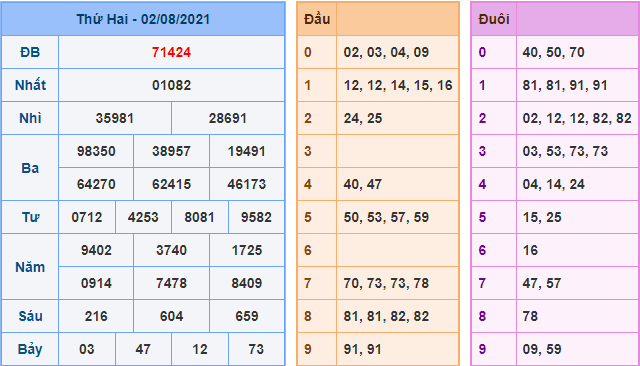The width and height of the screenshot is (640, 366).
Task: Click second prize number 35981
Action: [x=115, y=118]
